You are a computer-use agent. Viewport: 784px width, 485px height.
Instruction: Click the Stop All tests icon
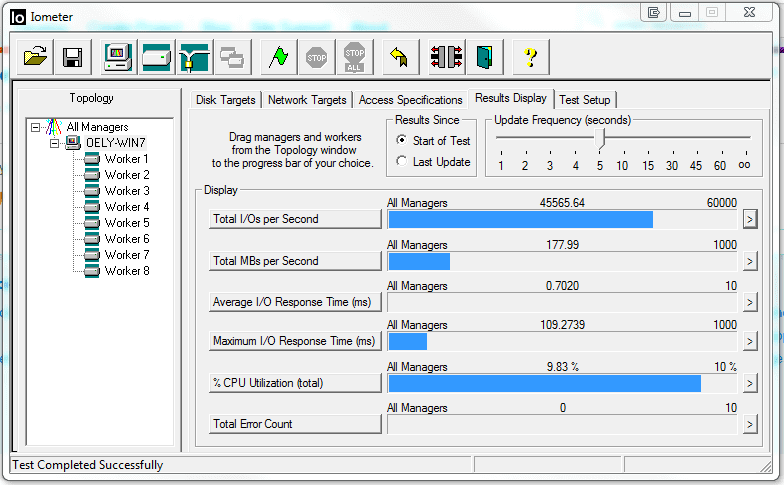(354, 57)
